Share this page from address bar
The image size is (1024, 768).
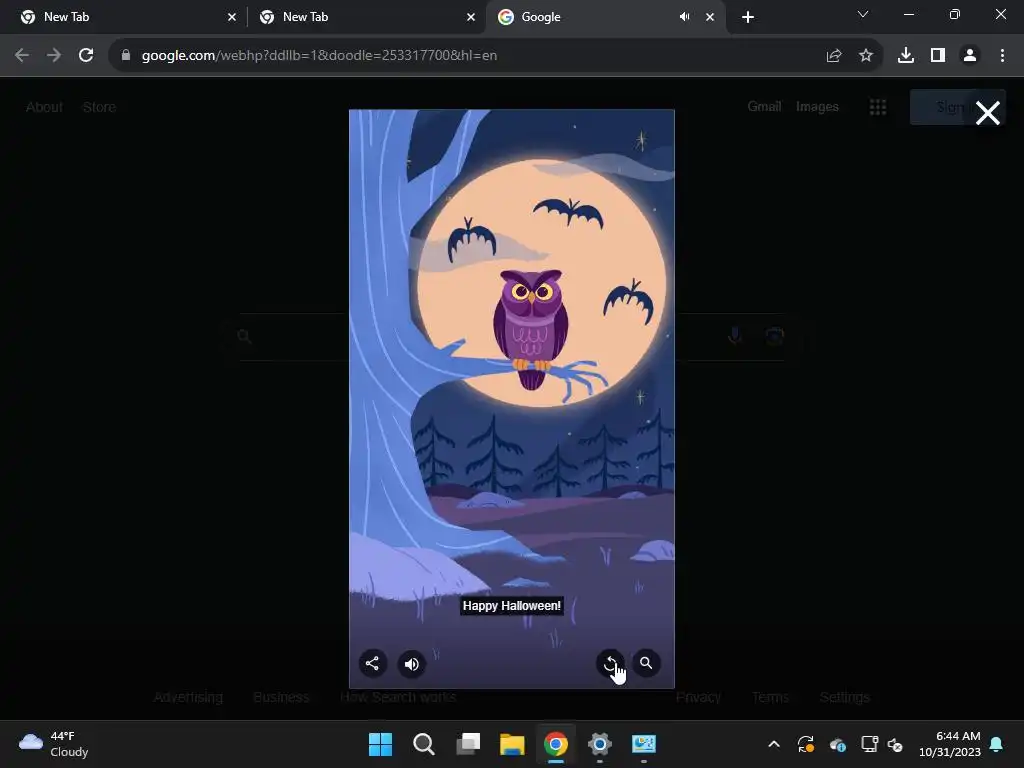coord(834,56)
